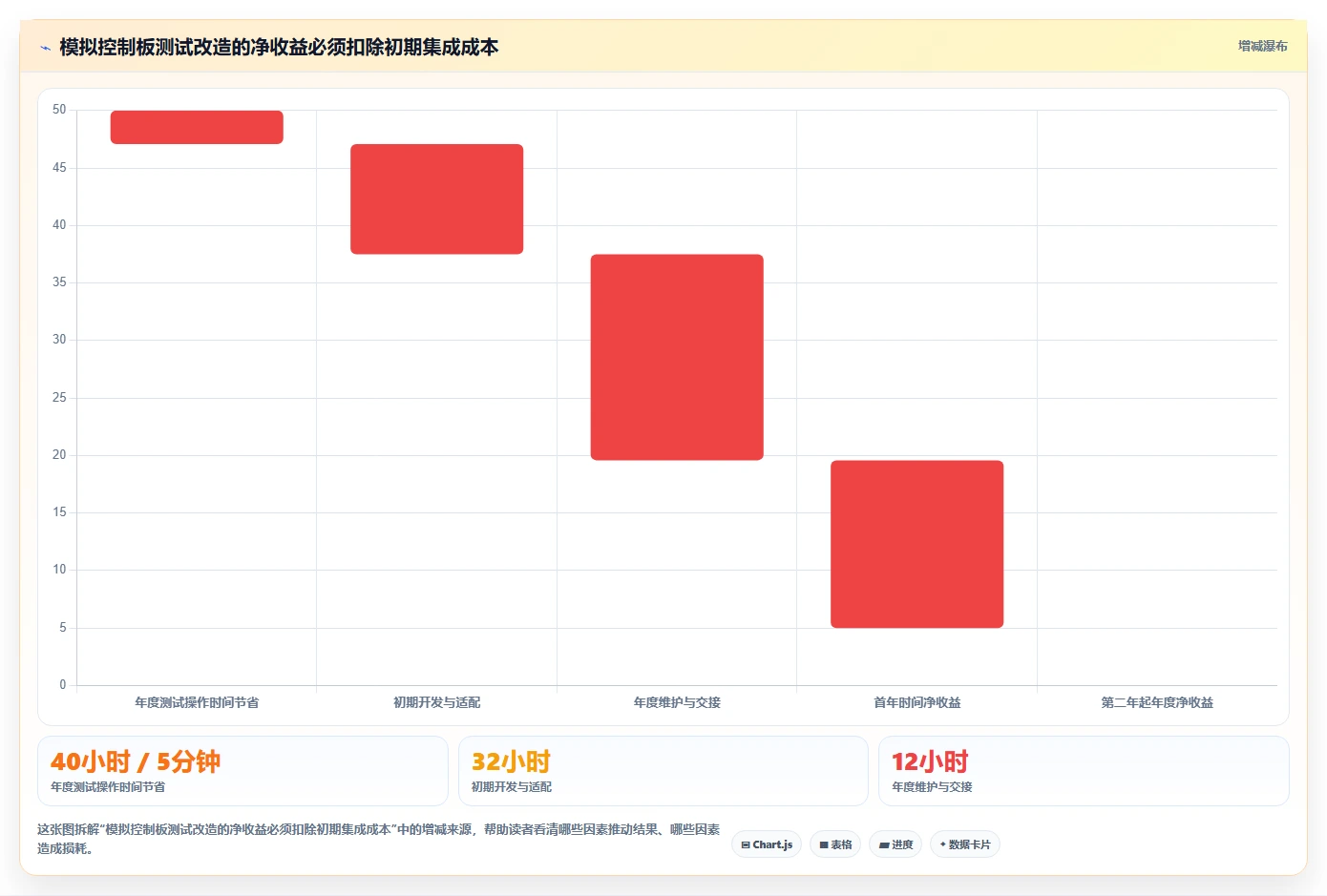The width and height of the screenshot is (1327, 896).
Task: Click the red bar for 首年时间净收益
Action: [916, 544]
